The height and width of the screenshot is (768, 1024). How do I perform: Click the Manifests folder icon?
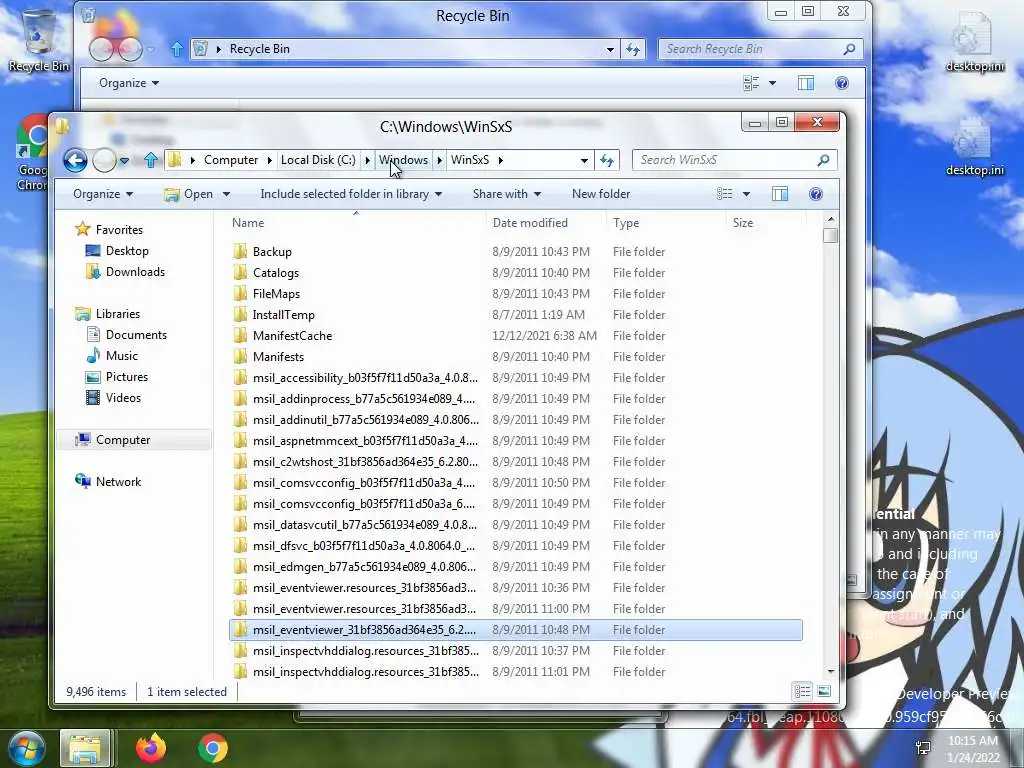[240, 357]
